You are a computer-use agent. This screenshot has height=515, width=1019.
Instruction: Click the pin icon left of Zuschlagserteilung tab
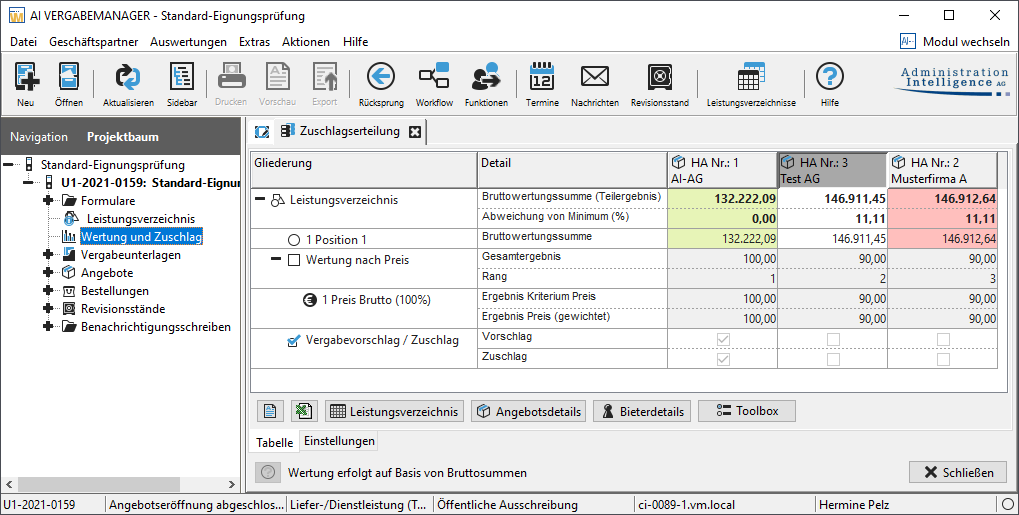(262, 132)
